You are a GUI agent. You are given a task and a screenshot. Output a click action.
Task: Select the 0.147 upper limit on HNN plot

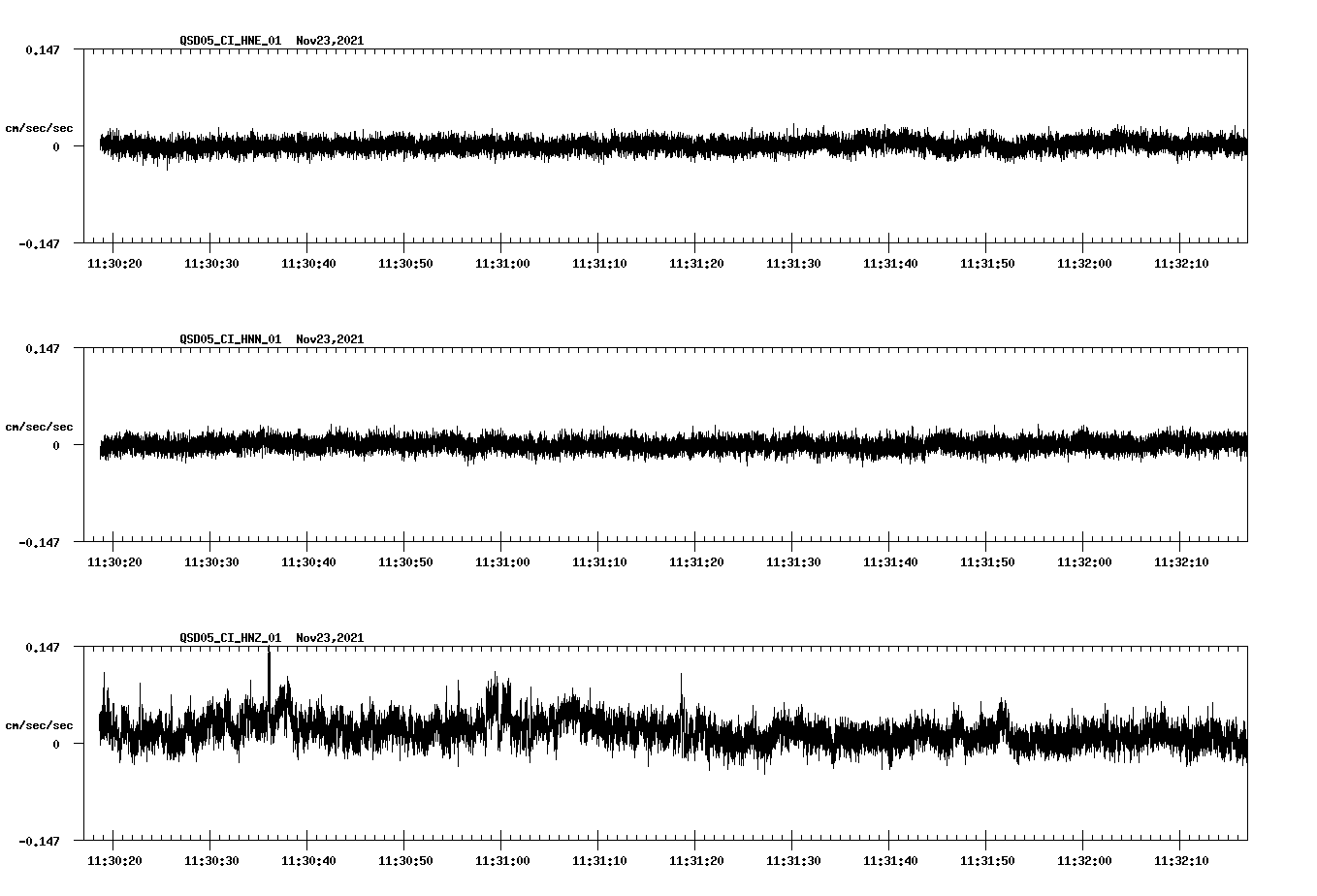pos(43,348)
